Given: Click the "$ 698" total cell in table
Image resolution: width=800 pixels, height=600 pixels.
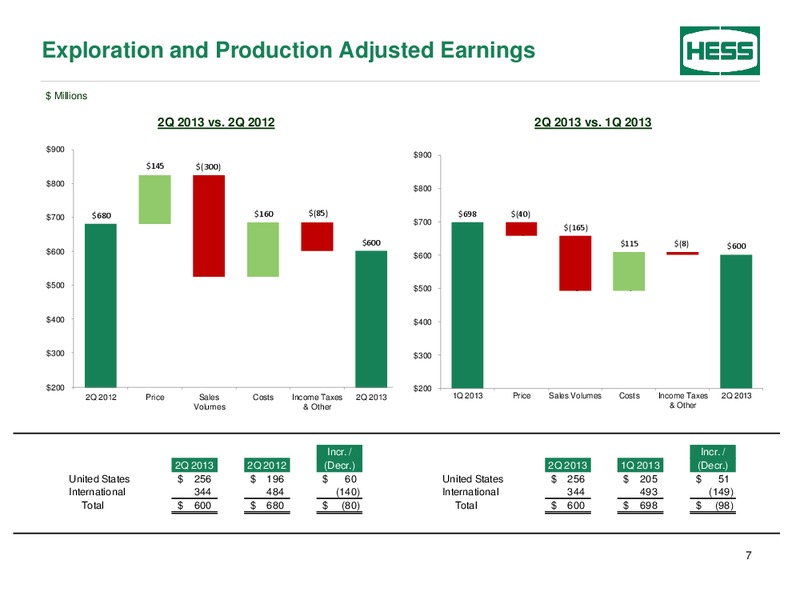Looking at the screenshot, I should pos(640,506).
